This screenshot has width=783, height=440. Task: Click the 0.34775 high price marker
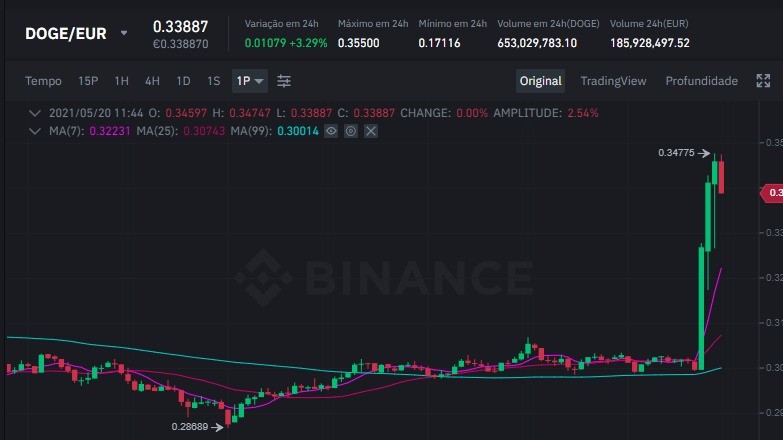click(x=684, y=153)
